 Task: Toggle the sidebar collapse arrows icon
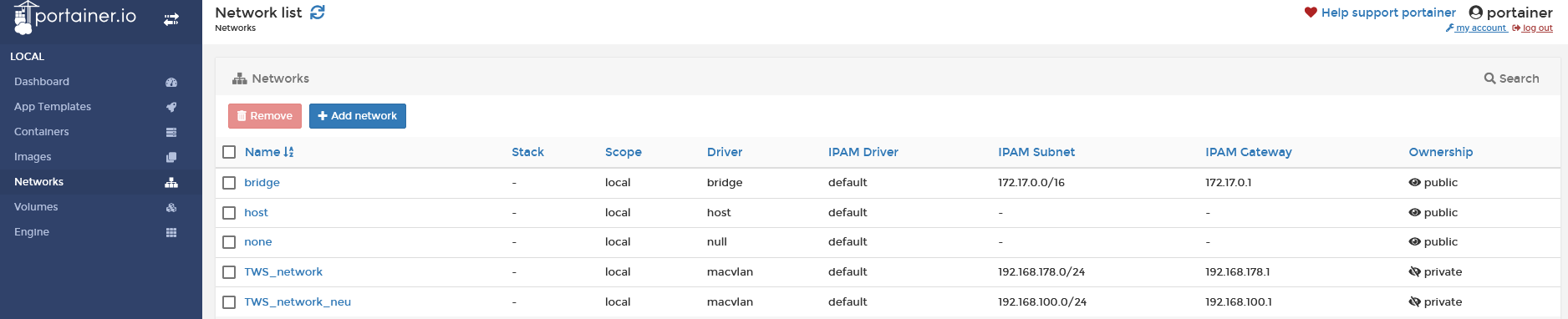[x=171, y=19]
